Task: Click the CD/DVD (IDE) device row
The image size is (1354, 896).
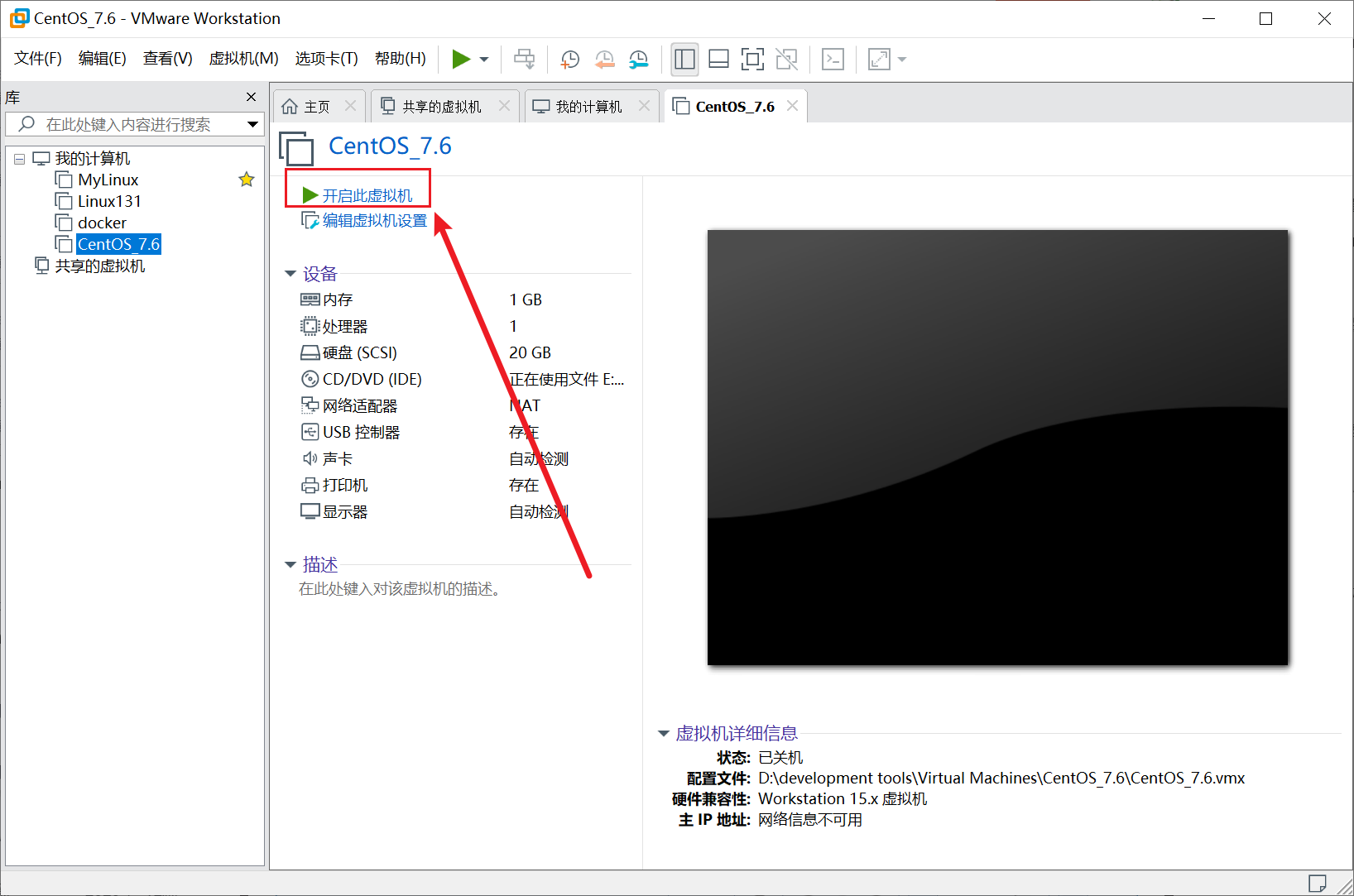Action: 463,379
